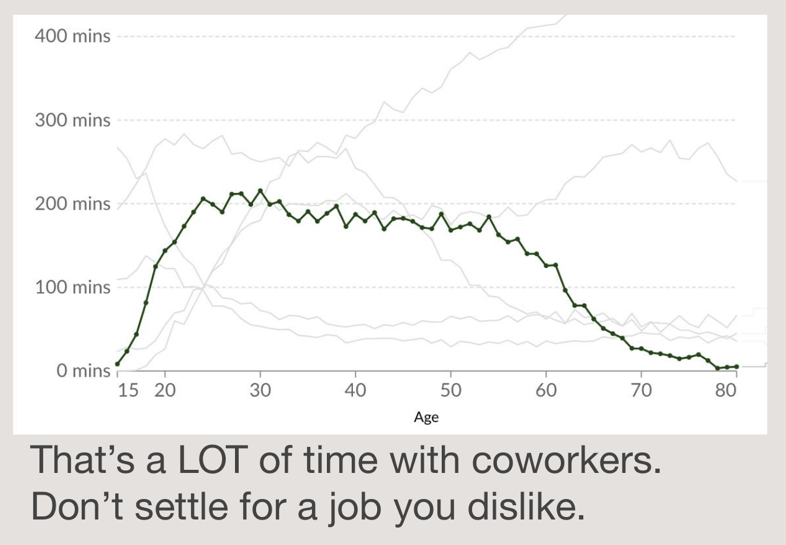This screenshot has width=786, height=545.
Task: Click the age 15 x-axis tick label
Action: pos(128,390)
